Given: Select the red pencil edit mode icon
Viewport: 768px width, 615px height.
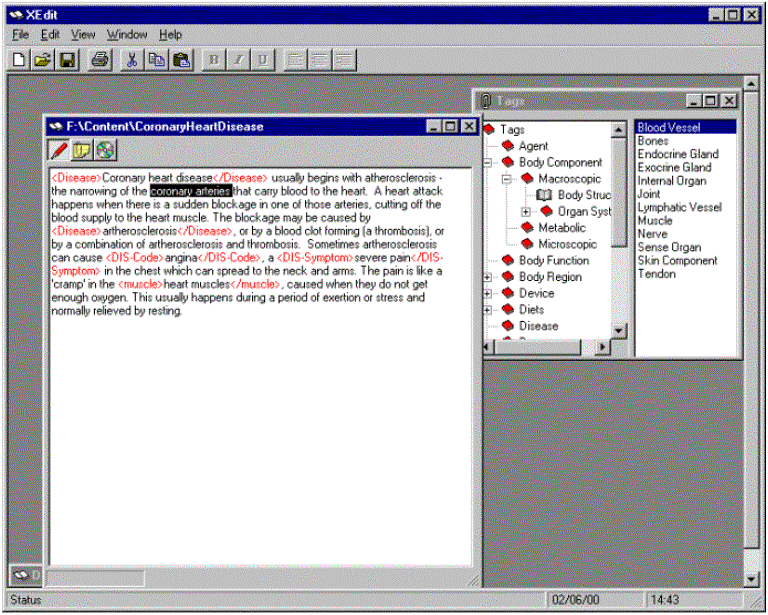Looking at the screenshot, I should [60, 151].
